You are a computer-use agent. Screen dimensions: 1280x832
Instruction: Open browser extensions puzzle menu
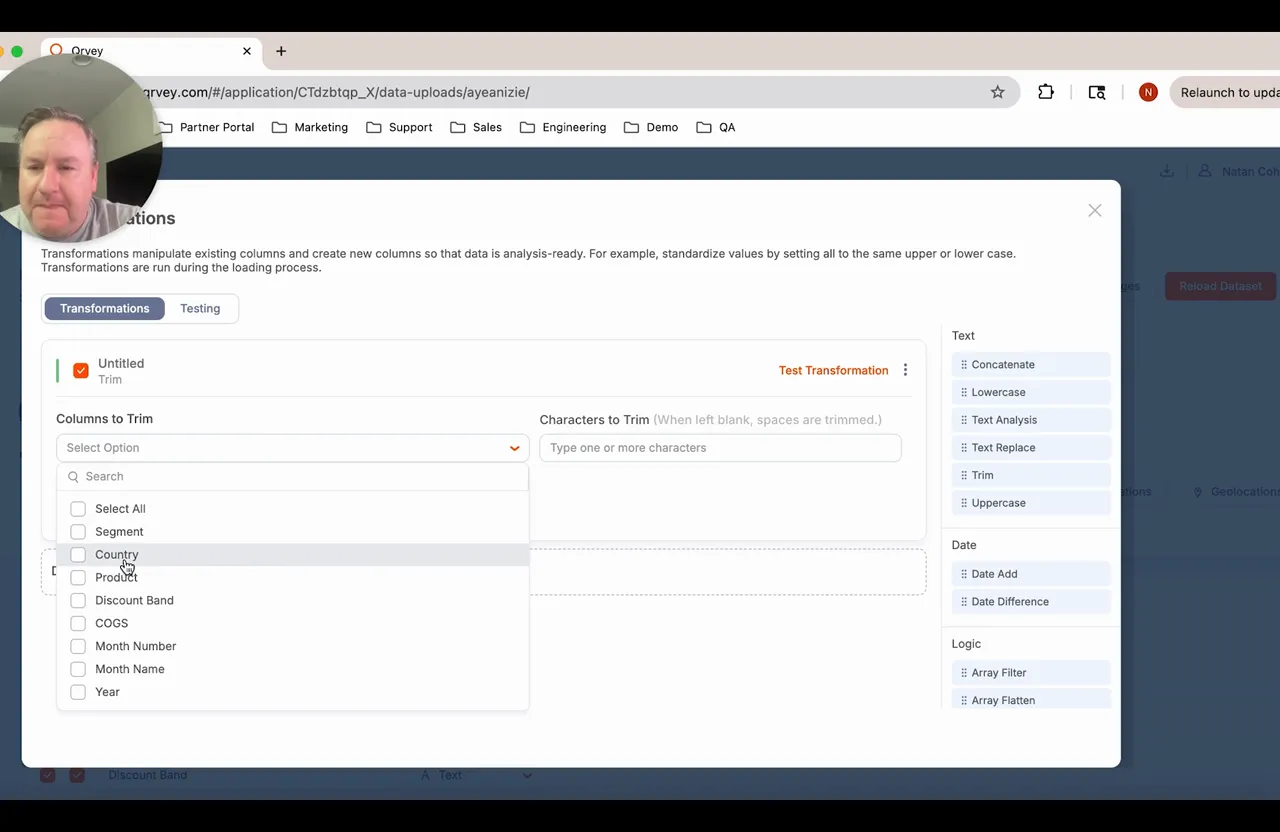(1045, 91)
